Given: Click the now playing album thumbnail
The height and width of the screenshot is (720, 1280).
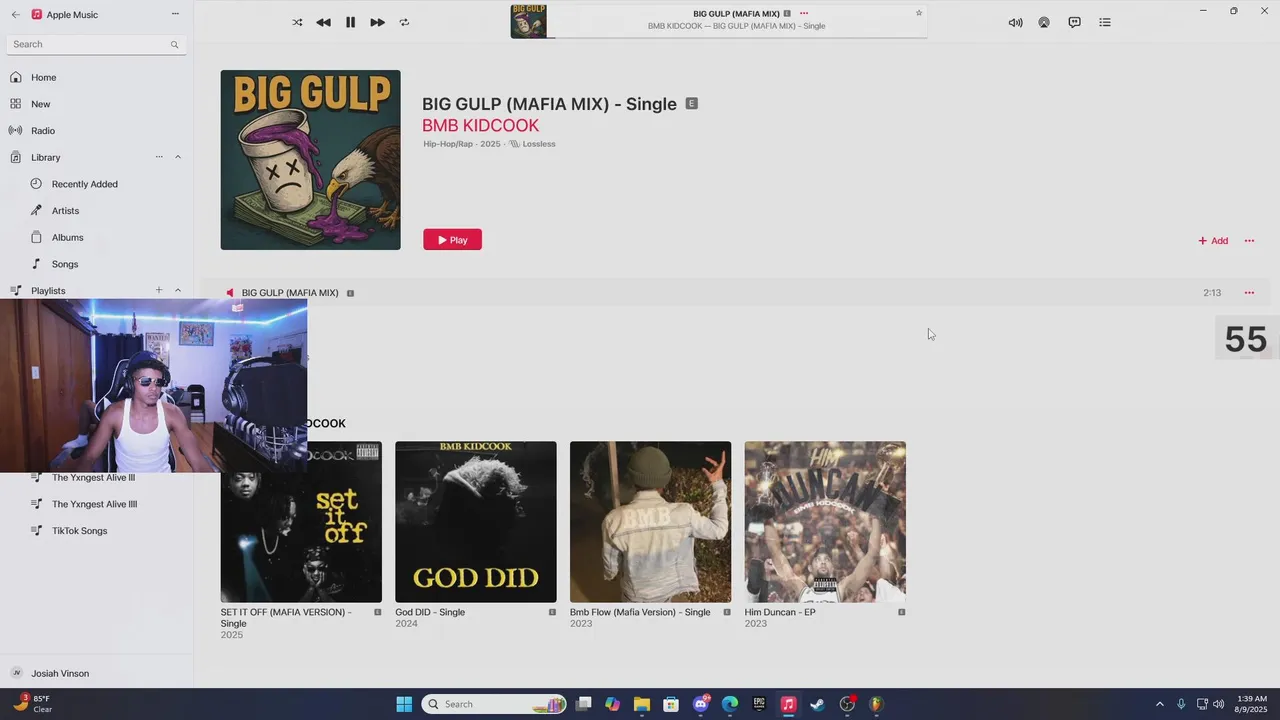Looking at the screenshot, I should pos(528,21).
